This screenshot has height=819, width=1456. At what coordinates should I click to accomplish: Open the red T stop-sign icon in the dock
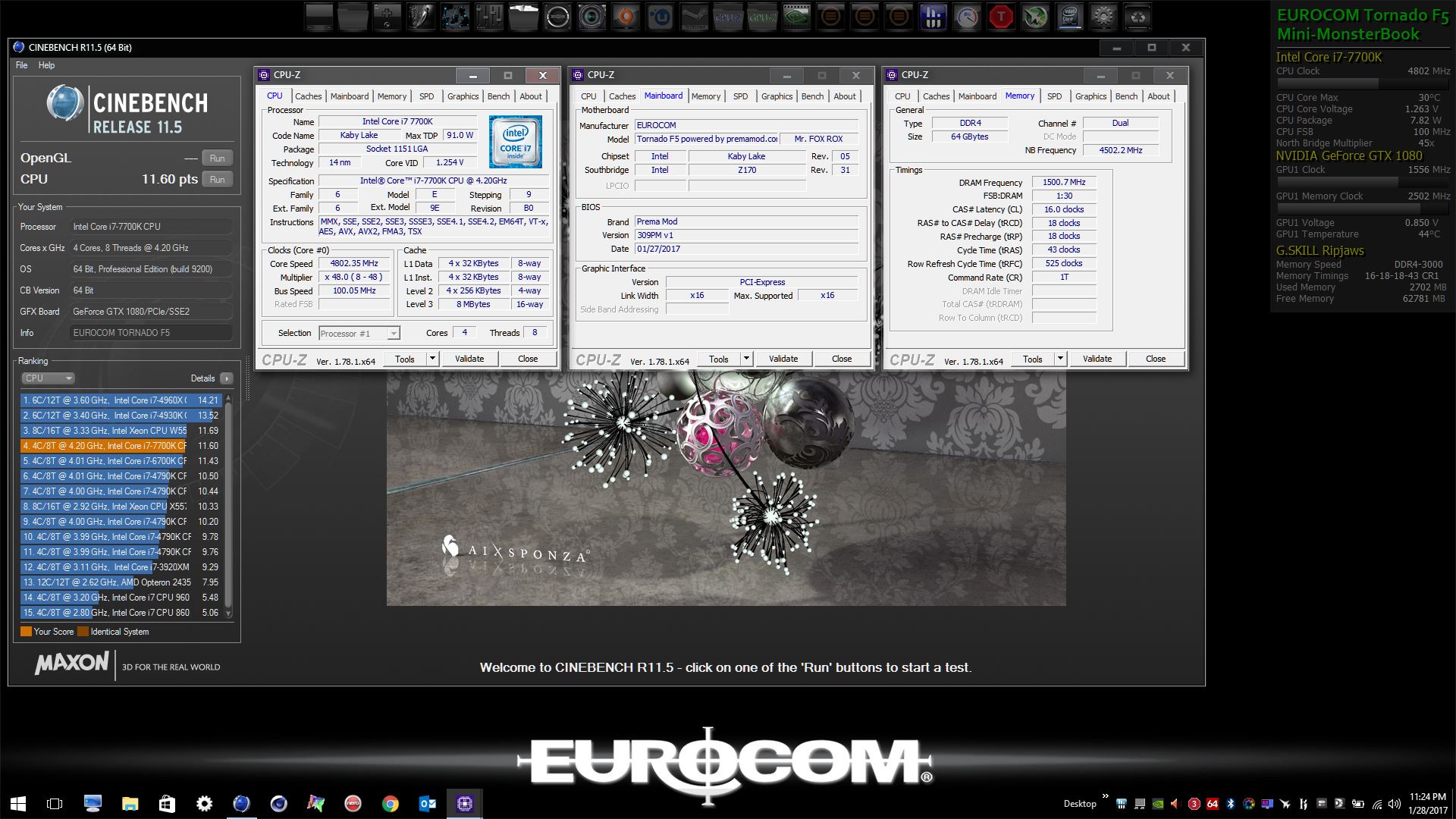pos(1001,17)
